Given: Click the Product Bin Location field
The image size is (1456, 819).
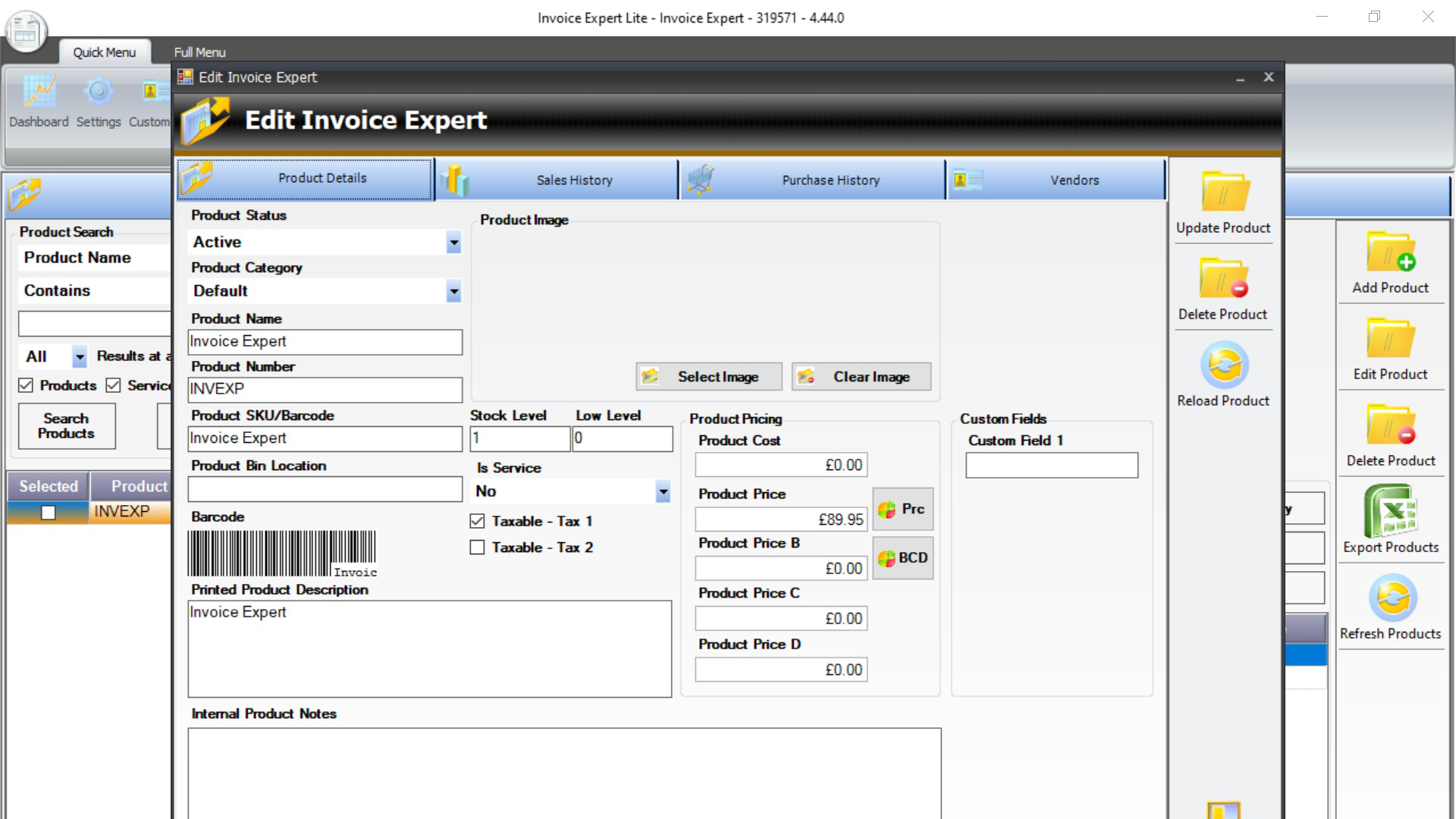Looking at the screenshot, I should pyautogui.click(x=325, y=489).
